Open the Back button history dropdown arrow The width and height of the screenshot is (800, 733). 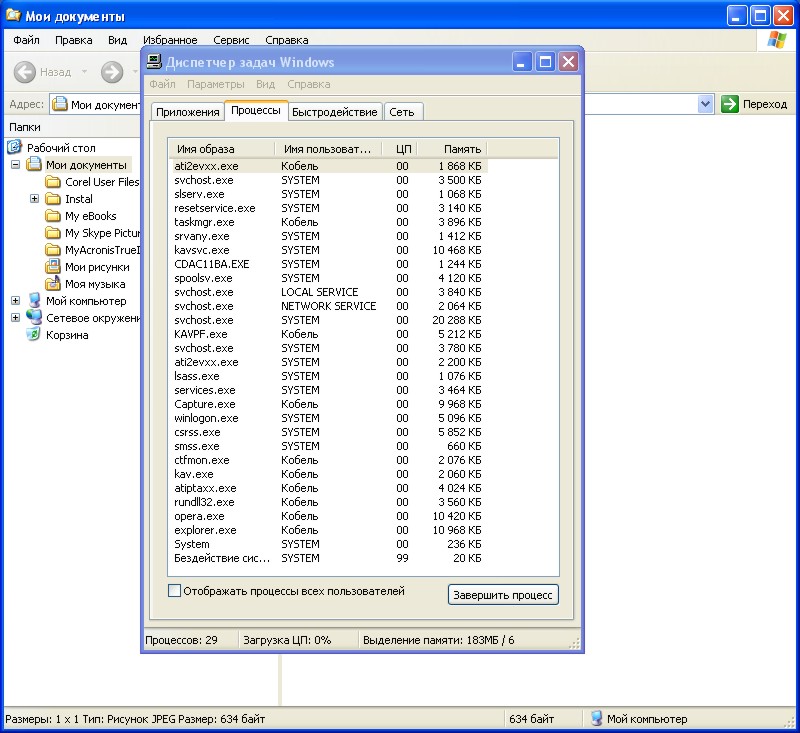point(84,72)
